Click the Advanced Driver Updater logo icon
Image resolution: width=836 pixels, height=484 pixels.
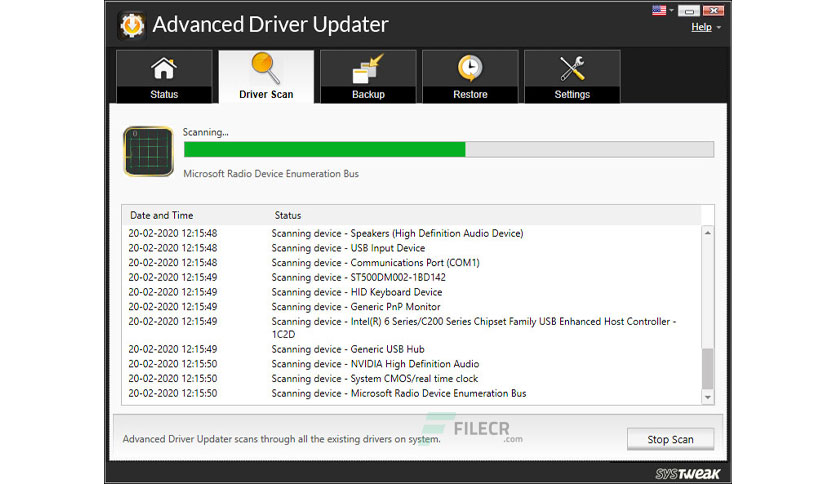(x=132, y=25)
